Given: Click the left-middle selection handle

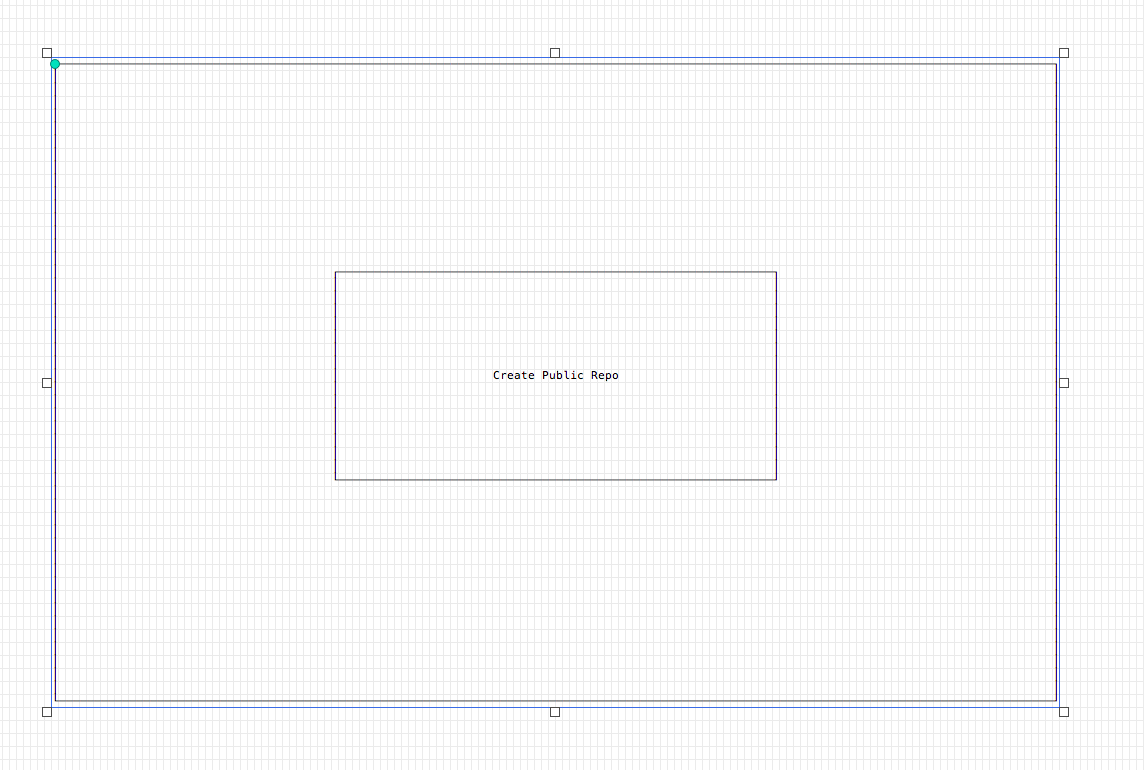Looking at the screenshot, I should (47, 382).
